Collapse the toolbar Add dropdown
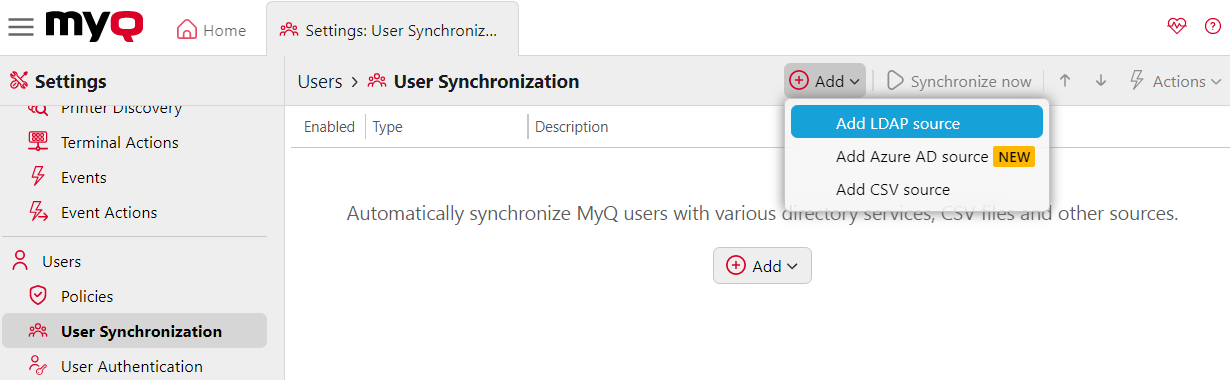The width and height of the screenshot is (1230, 380). tap(825, 81)
